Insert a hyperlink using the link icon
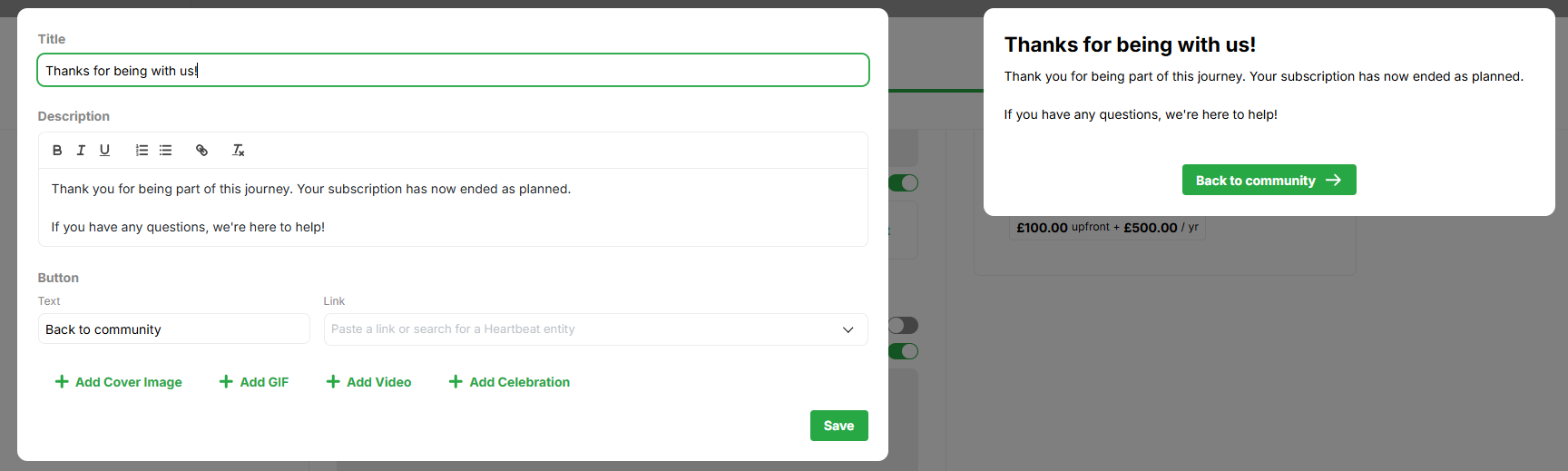This screenshot has height=471, width=1568. click(x=201, y=151)
